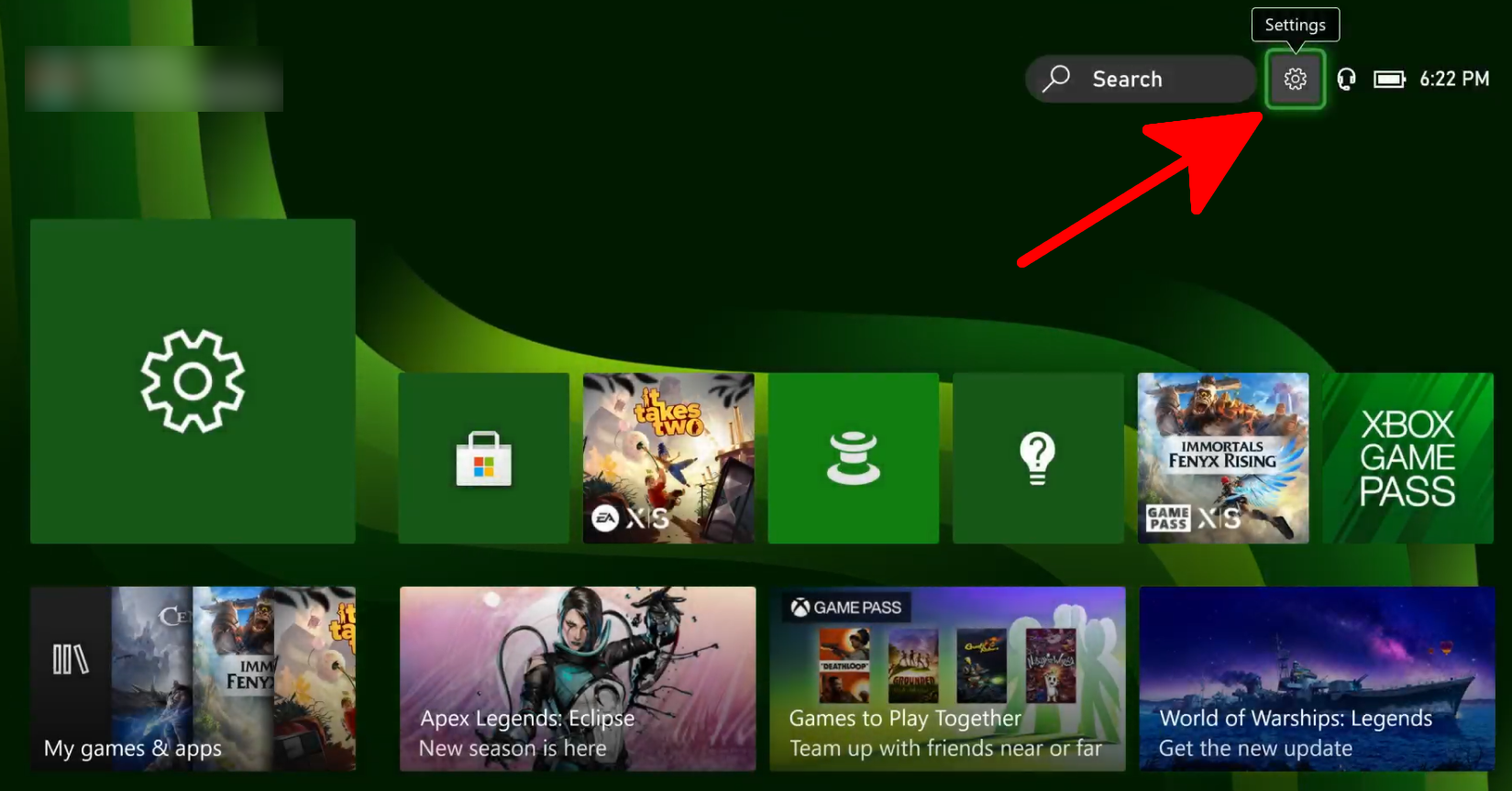Select the headset status icon
1512x791 pixels.
click(1346, 80)
